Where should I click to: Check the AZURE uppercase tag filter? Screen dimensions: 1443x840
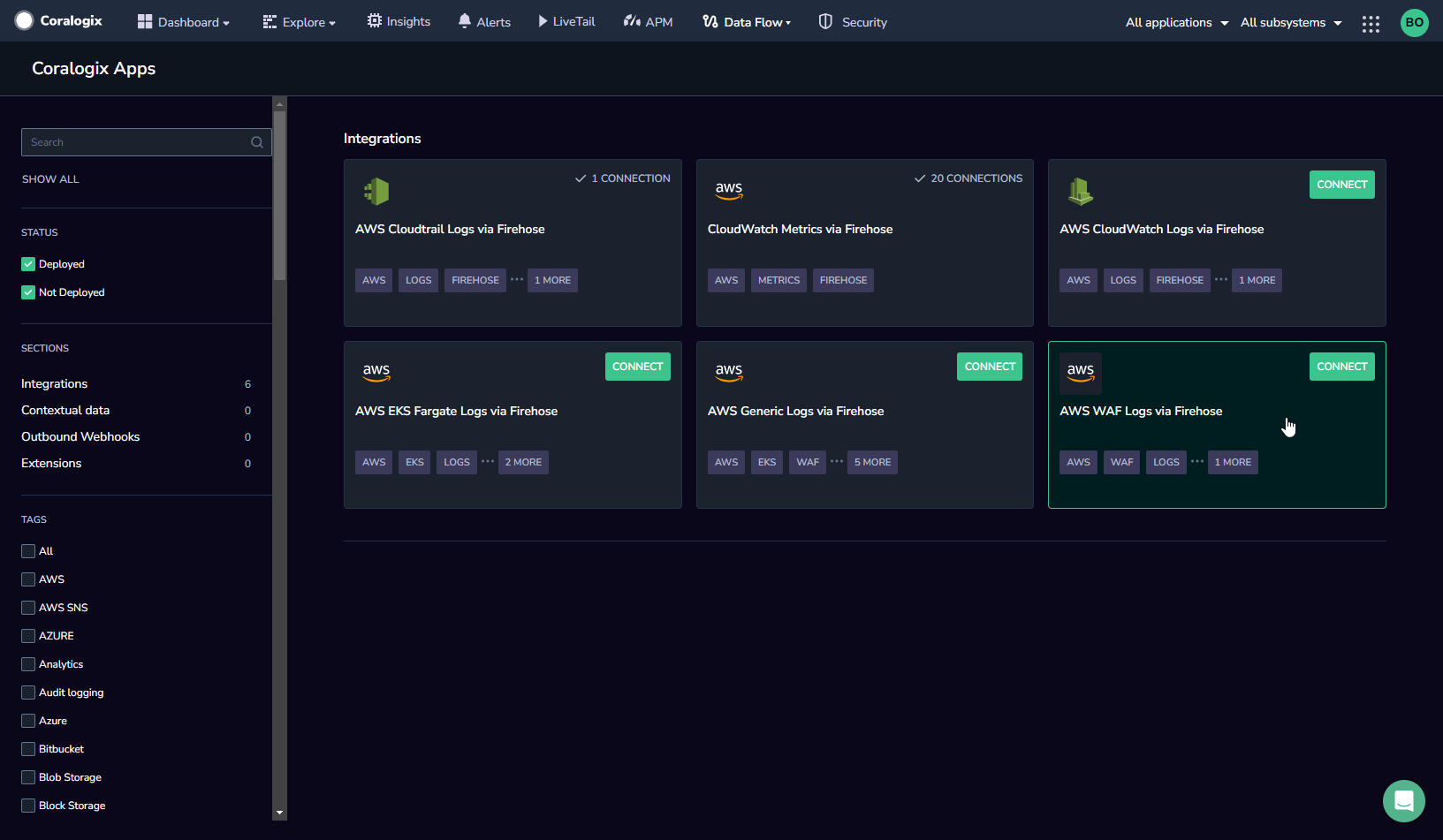pyautogui.click(x=28, y=636)
